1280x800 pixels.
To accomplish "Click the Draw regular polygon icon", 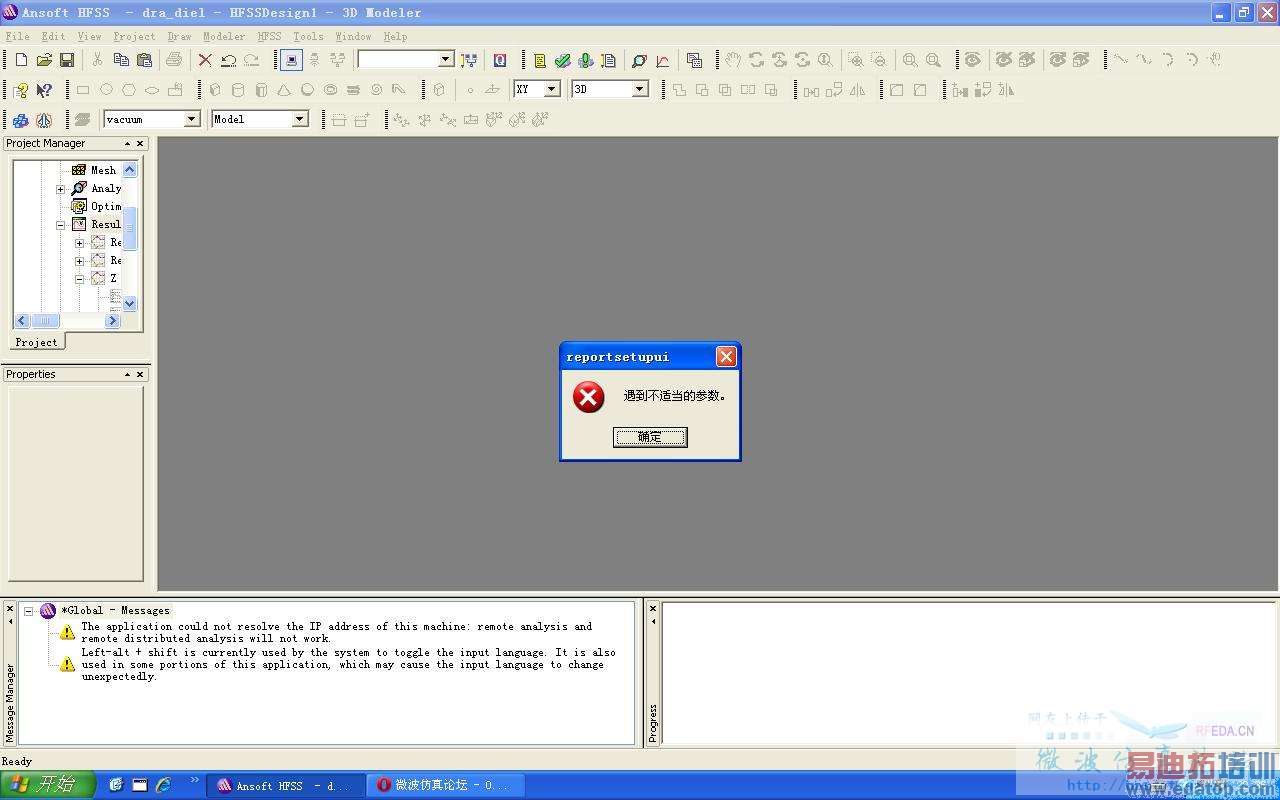I will (x=129, y=90).
